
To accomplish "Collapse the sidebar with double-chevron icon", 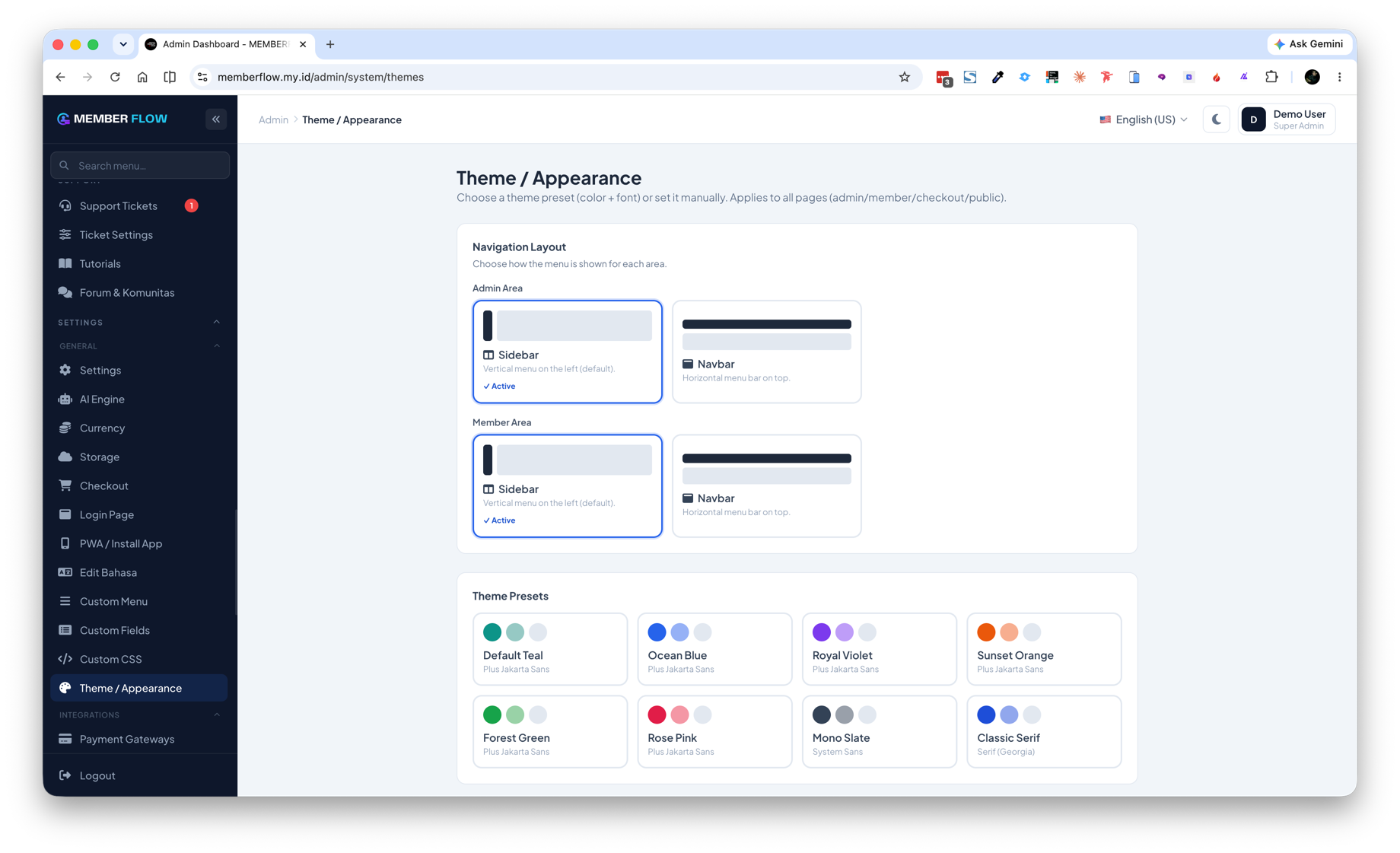I will coord(216,119).
